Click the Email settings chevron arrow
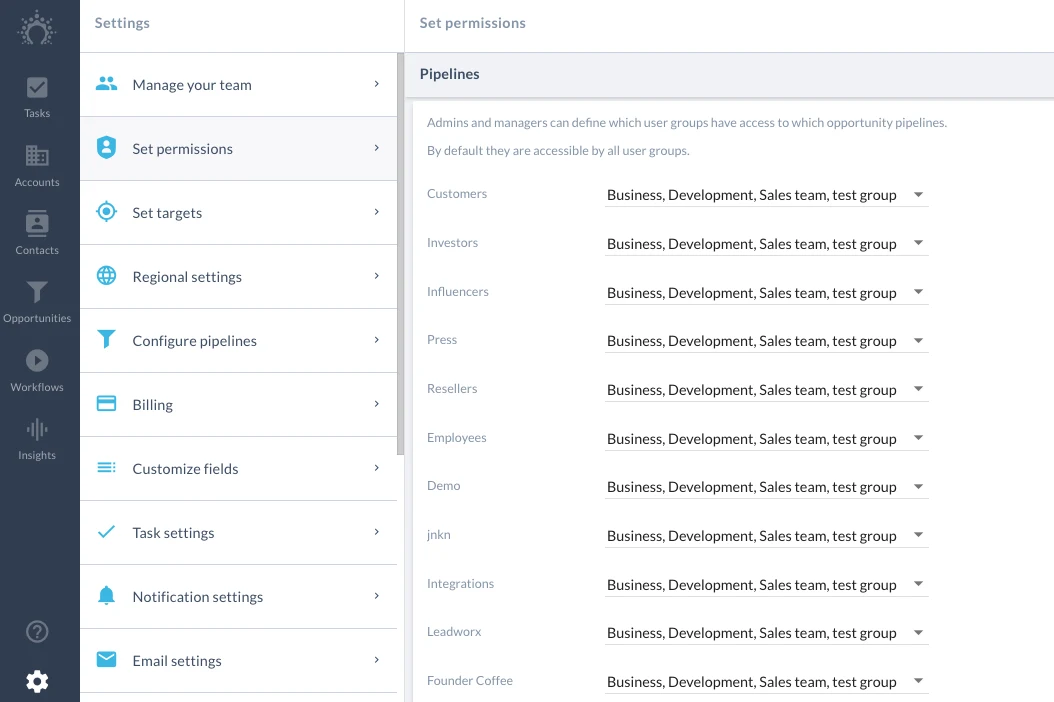This screenshot has width=1054, height=702. pyautogui.click(x=376, y=660)
